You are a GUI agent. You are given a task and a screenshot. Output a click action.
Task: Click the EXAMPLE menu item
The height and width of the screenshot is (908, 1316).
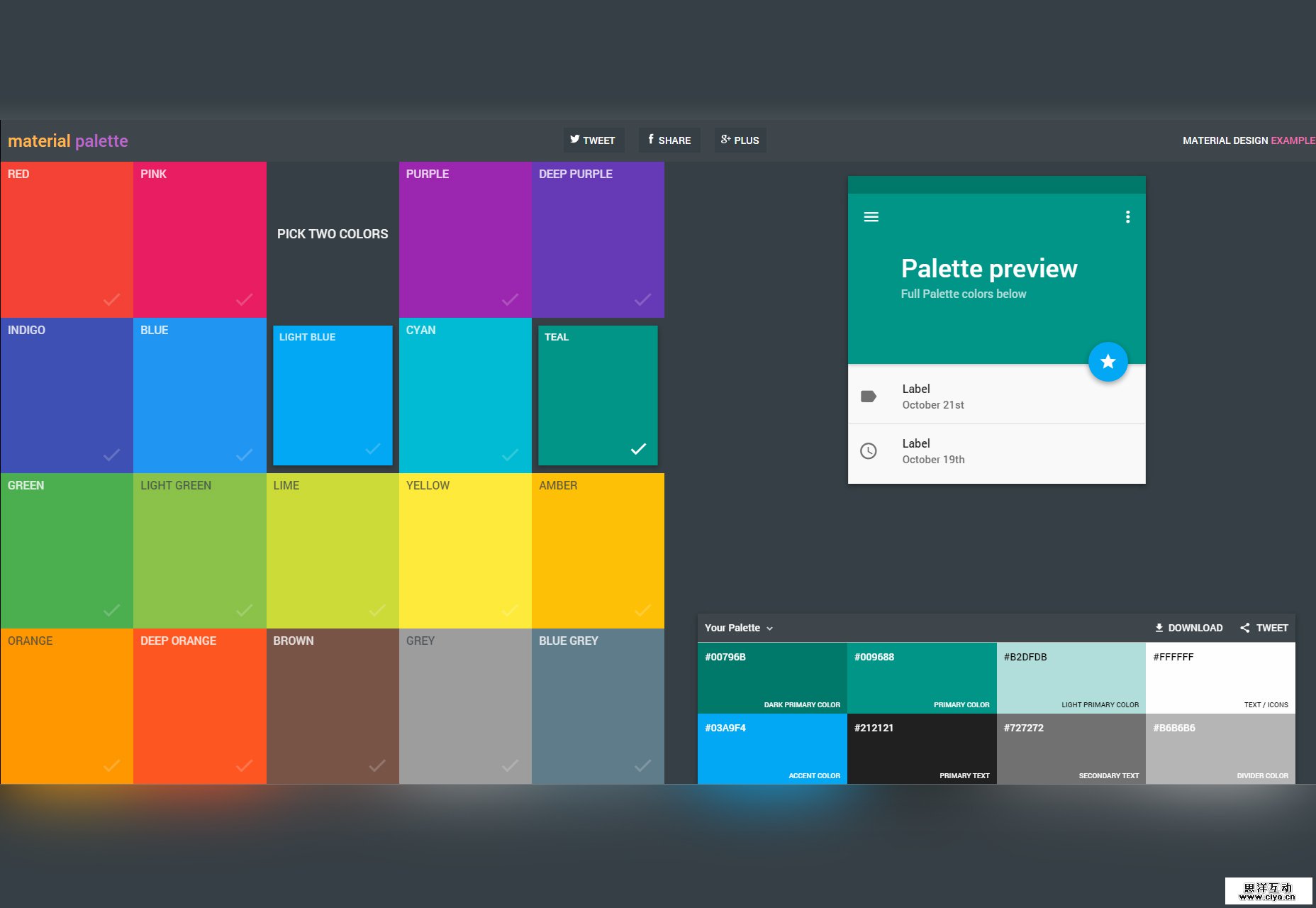click(x=1293, y=140)
